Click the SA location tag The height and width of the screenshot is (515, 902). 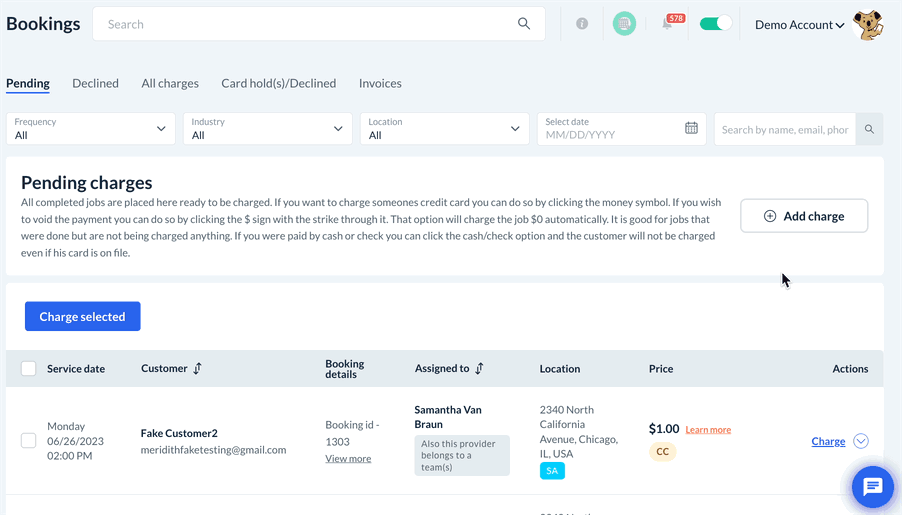[x=552, y=471]
